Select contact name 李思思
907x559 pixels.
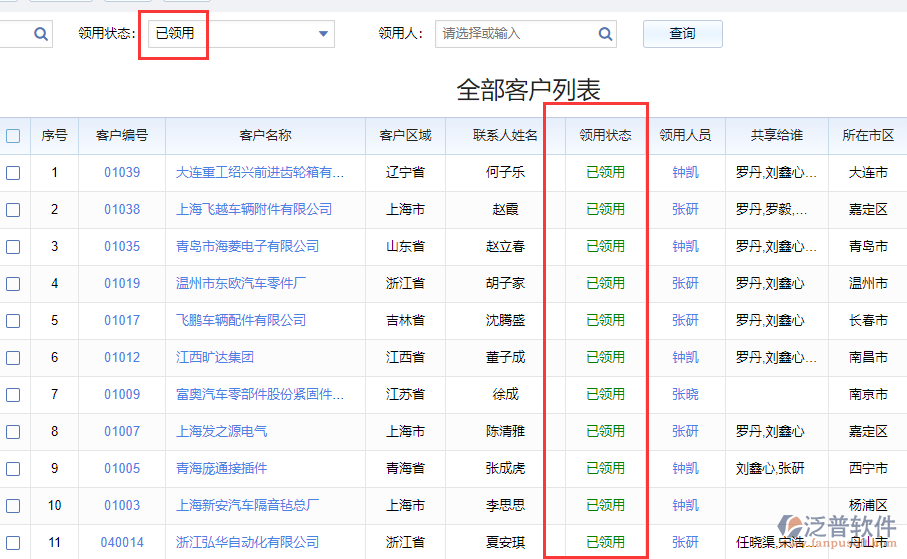click(506, 506)
